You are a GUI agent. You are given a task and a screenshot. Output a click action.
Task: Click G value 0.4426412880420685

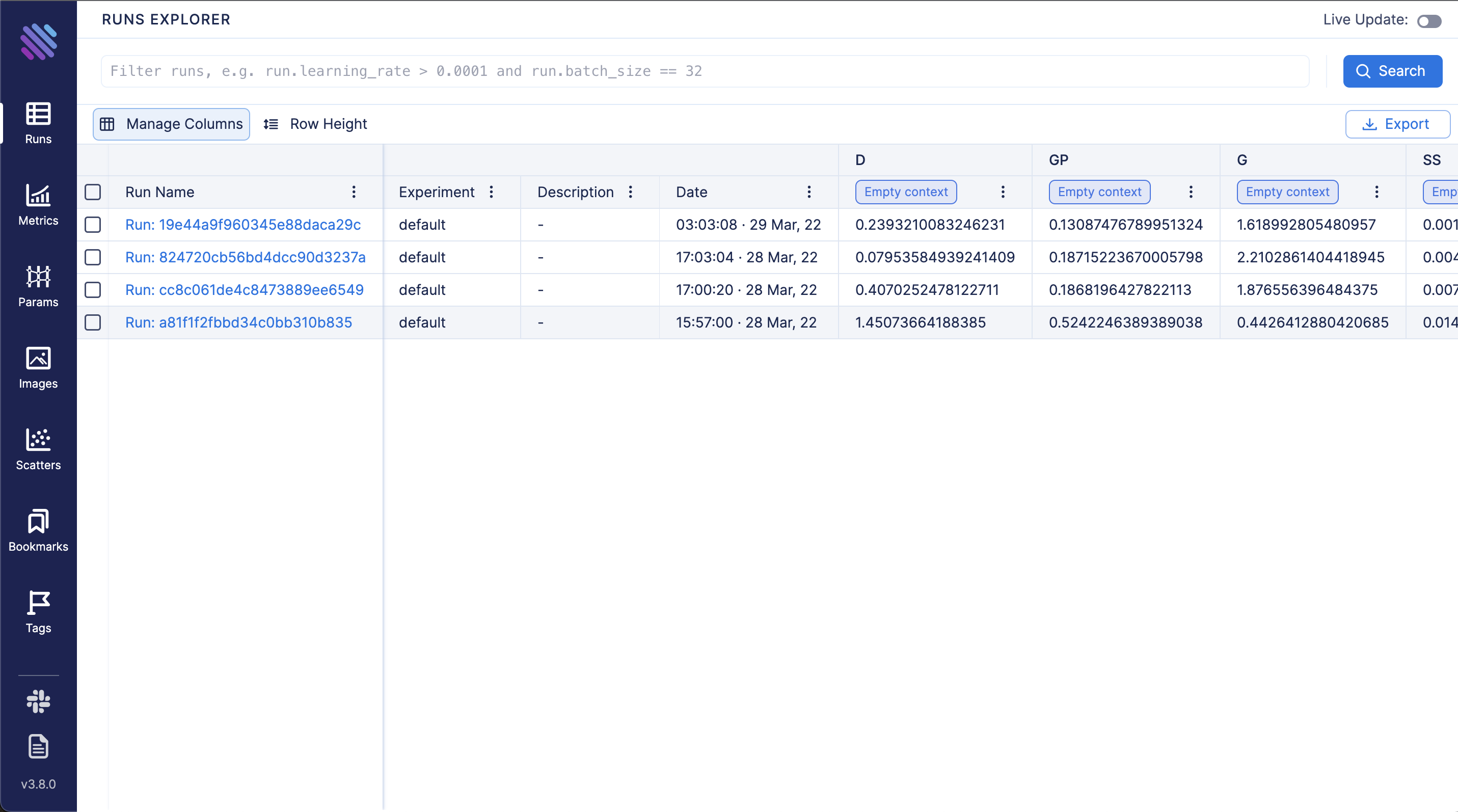click(1312, 322)
